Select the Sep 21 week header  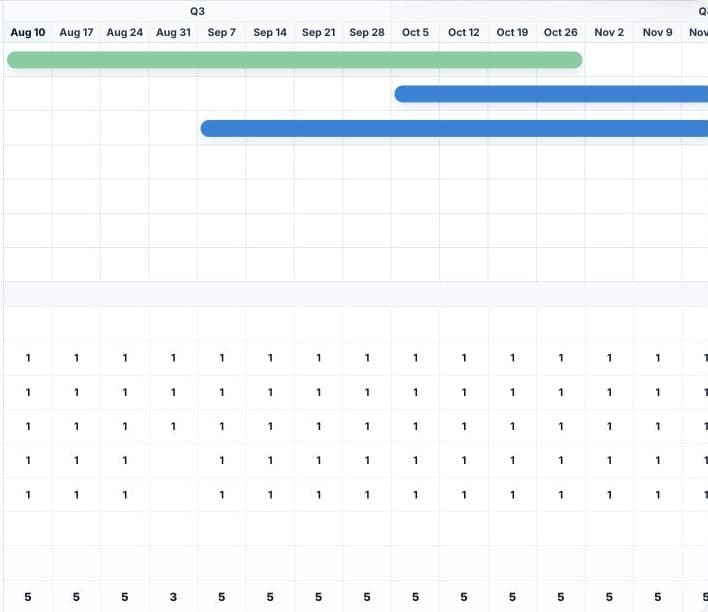tap(319, 33)
